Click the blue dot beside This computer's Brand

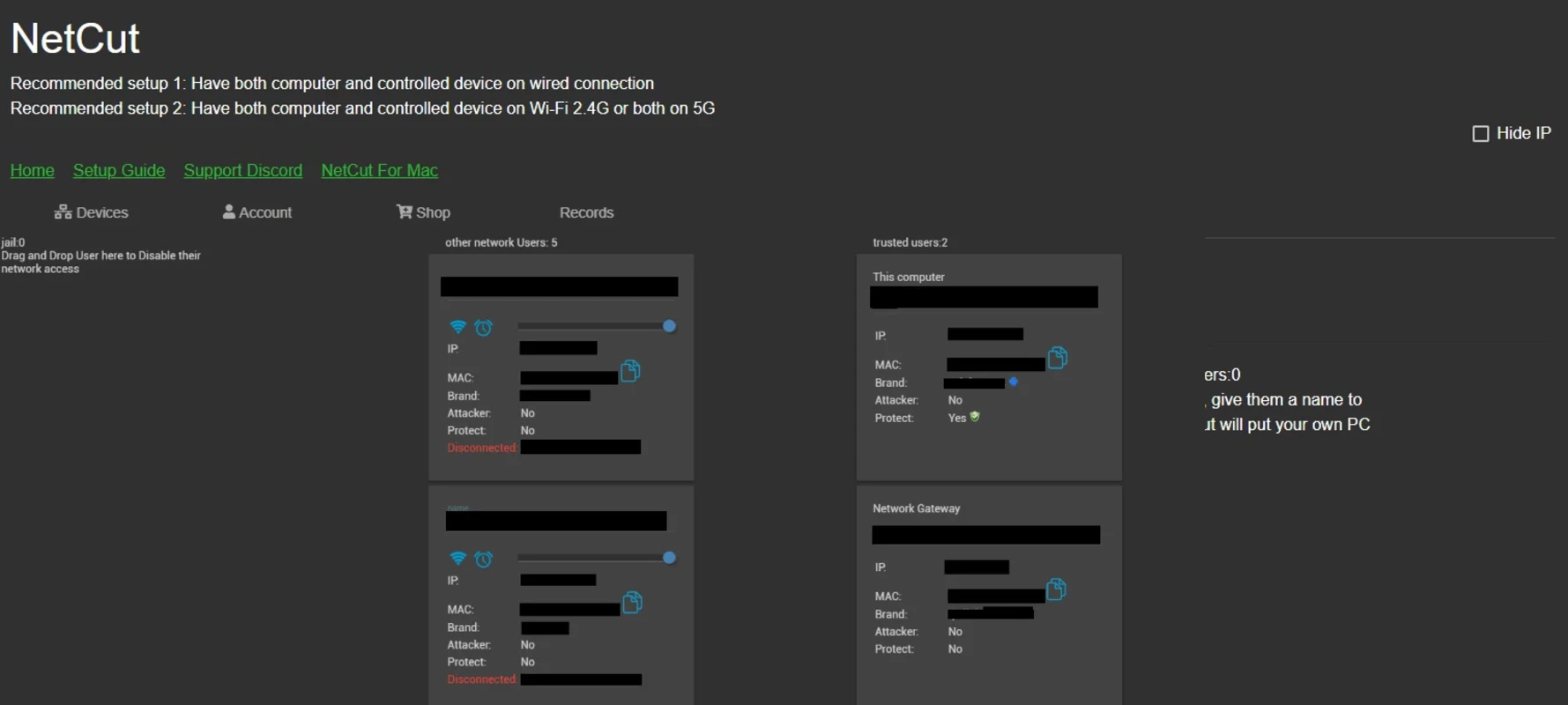1014,382
